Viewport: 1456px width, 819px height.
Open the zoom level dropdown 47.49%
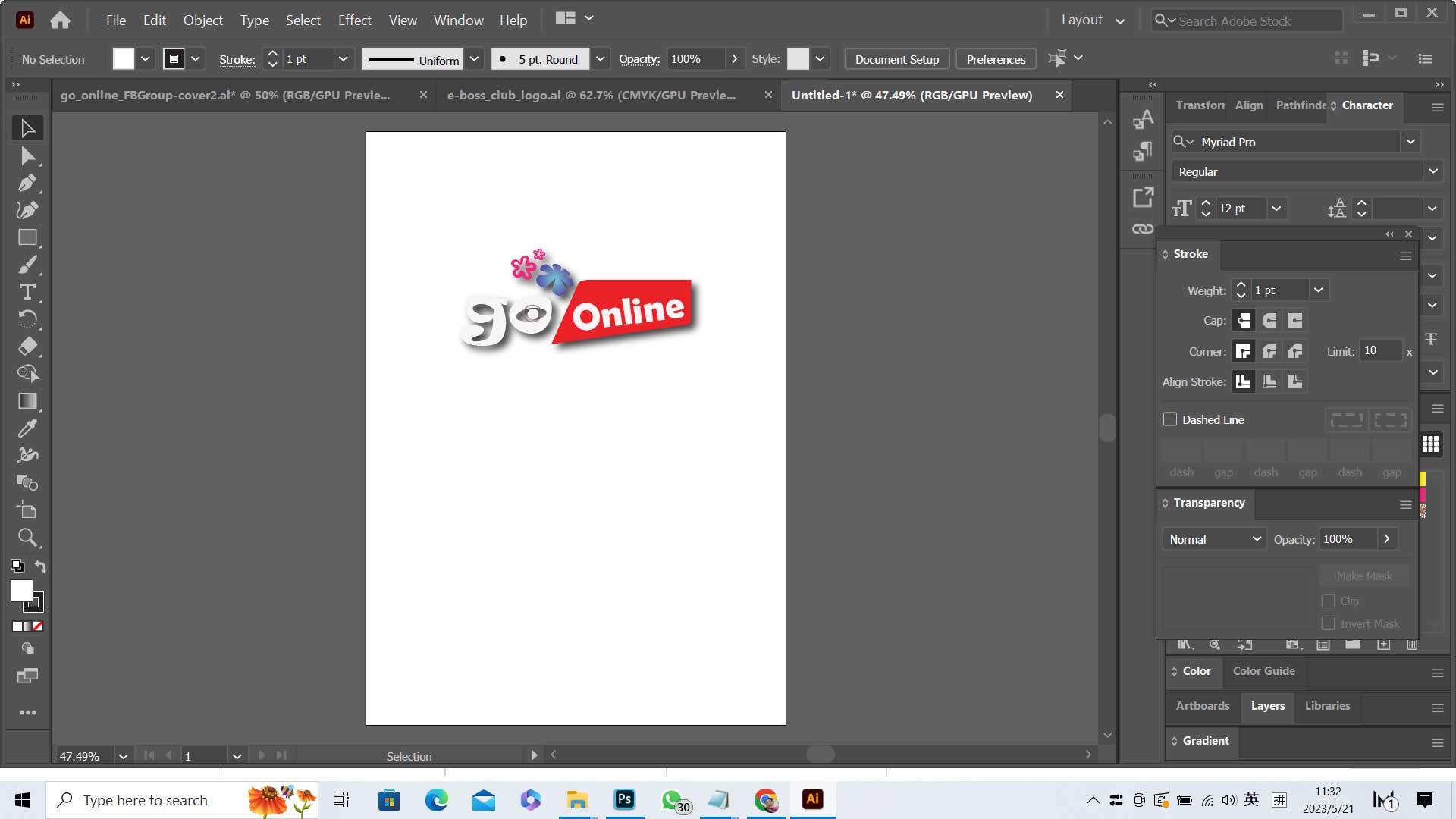(x=123, y=756)
